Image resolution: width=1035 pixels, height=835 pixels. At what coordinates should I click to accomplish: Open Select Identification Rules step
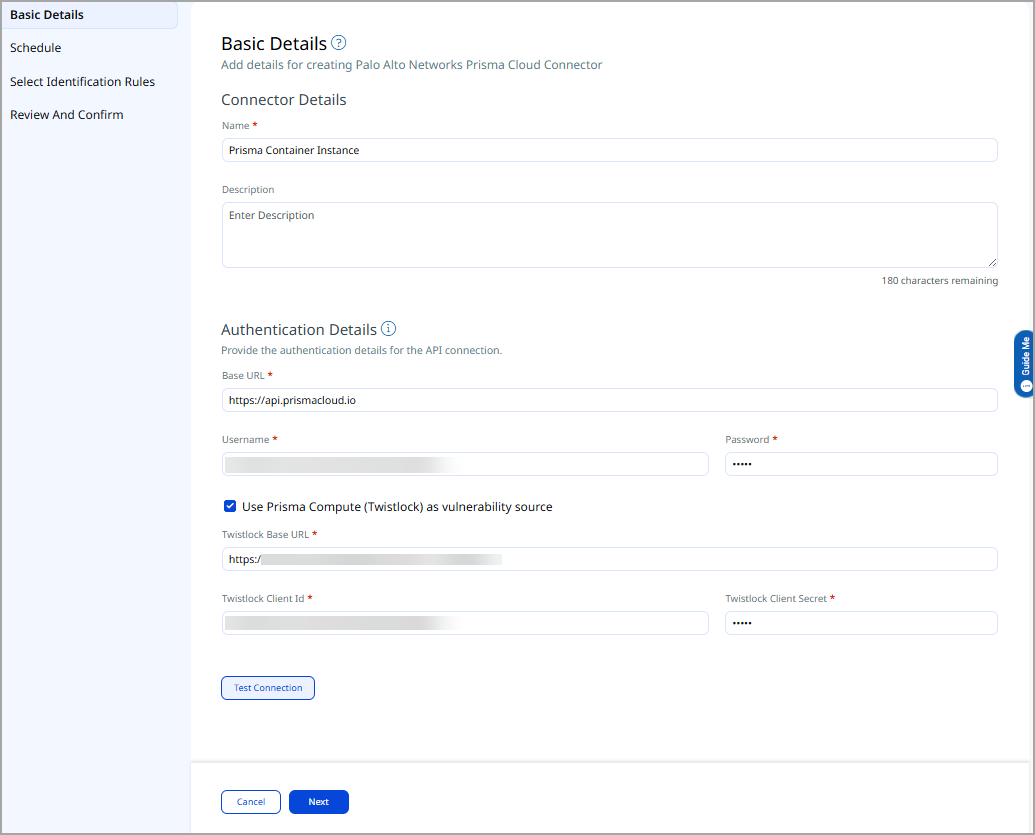click(x=82, y=82)
